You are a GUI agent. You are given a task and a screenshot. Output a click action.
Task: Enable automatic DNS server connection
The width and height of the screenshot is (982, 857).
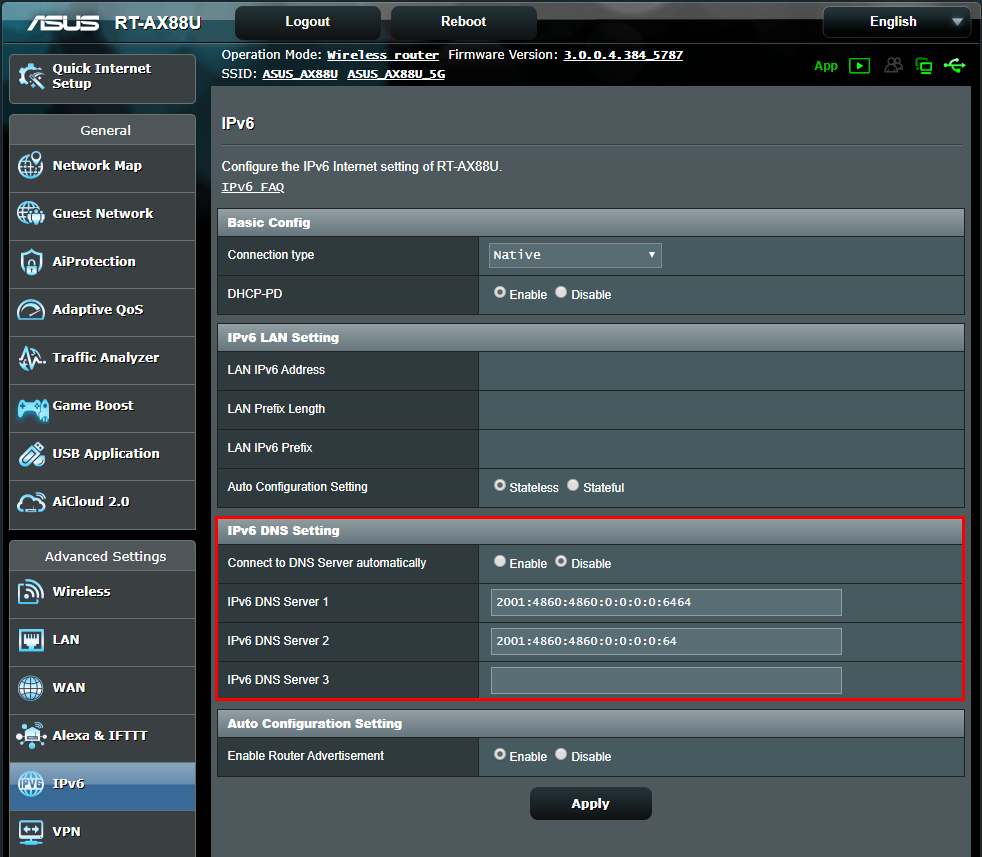[x=500, y=561]
